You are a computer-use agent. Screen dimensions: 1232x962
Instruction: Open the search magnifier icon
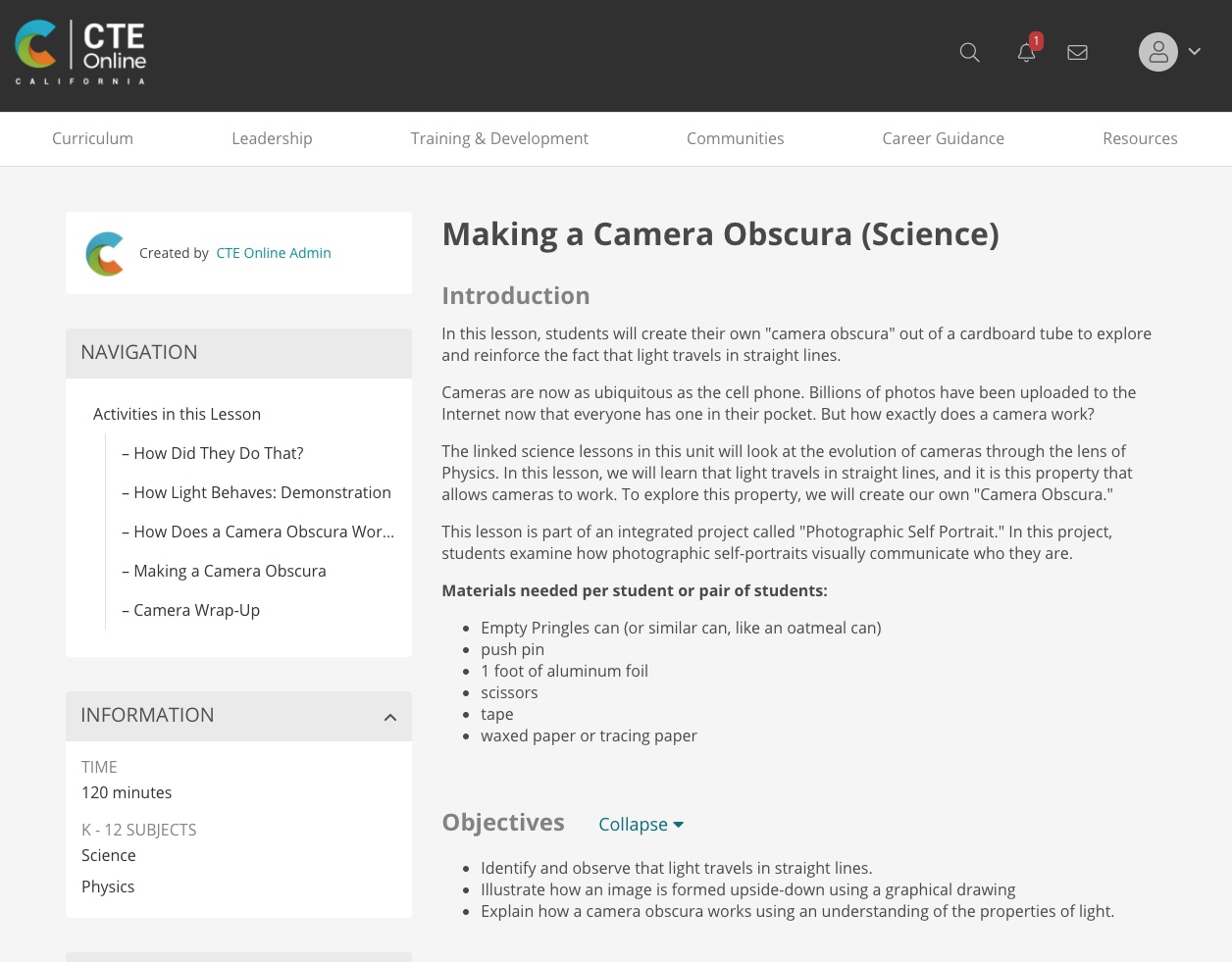point(969,53)
